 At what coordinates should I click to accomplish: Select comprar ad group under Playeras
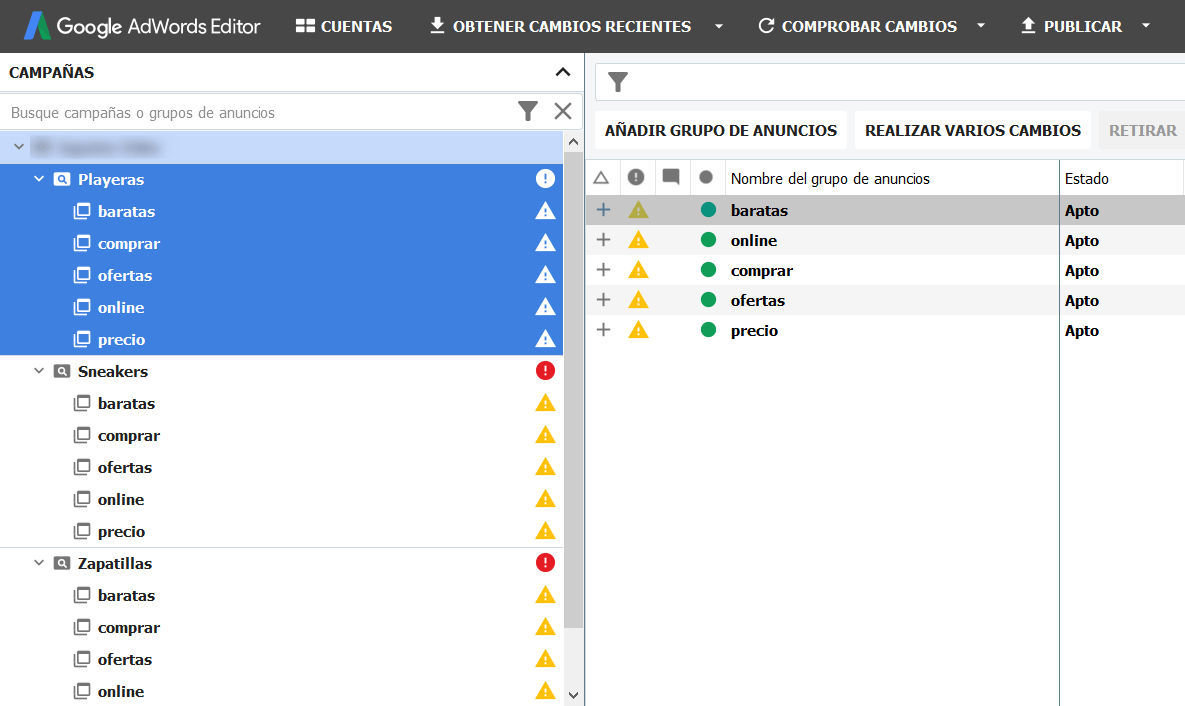coord(128,244)
